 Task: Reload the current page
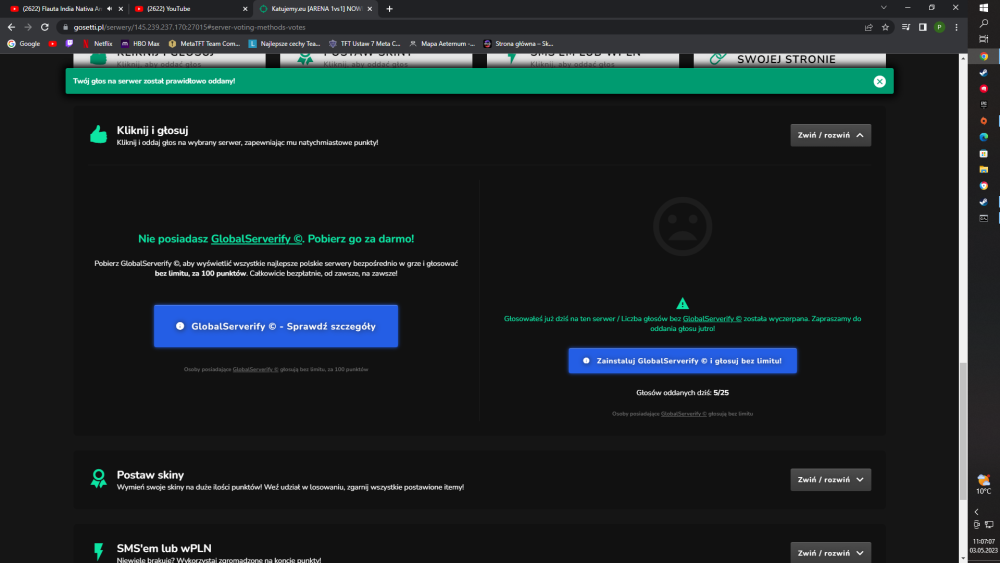click(x=45, y=27)
